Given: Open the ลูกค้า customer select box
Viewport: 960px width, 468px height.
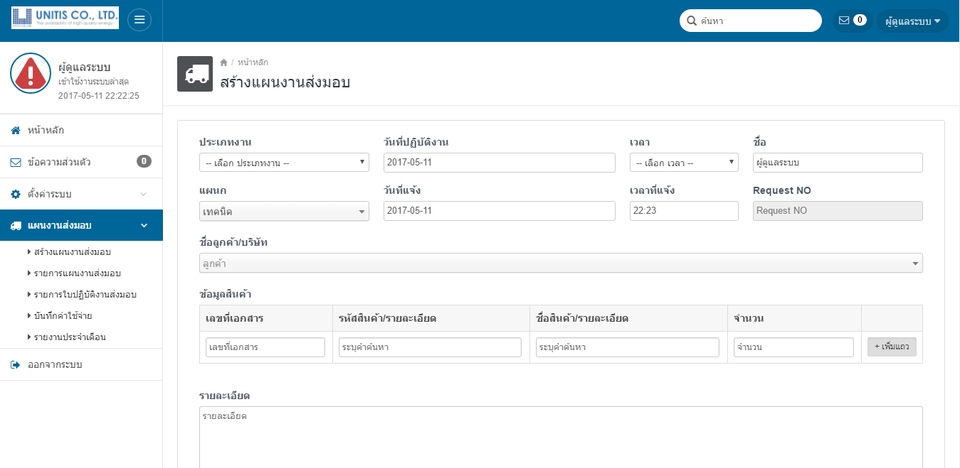Looking at the screenshot, I should [561, 263].
